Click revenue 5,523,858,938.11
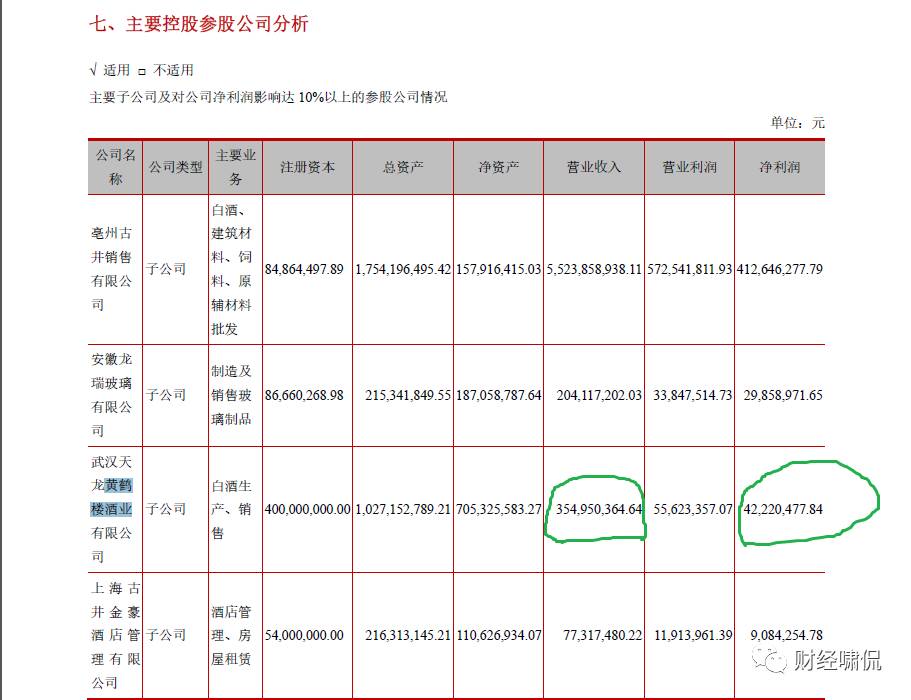The width and height of the screenshot is (911, 700). pos(594,270)
